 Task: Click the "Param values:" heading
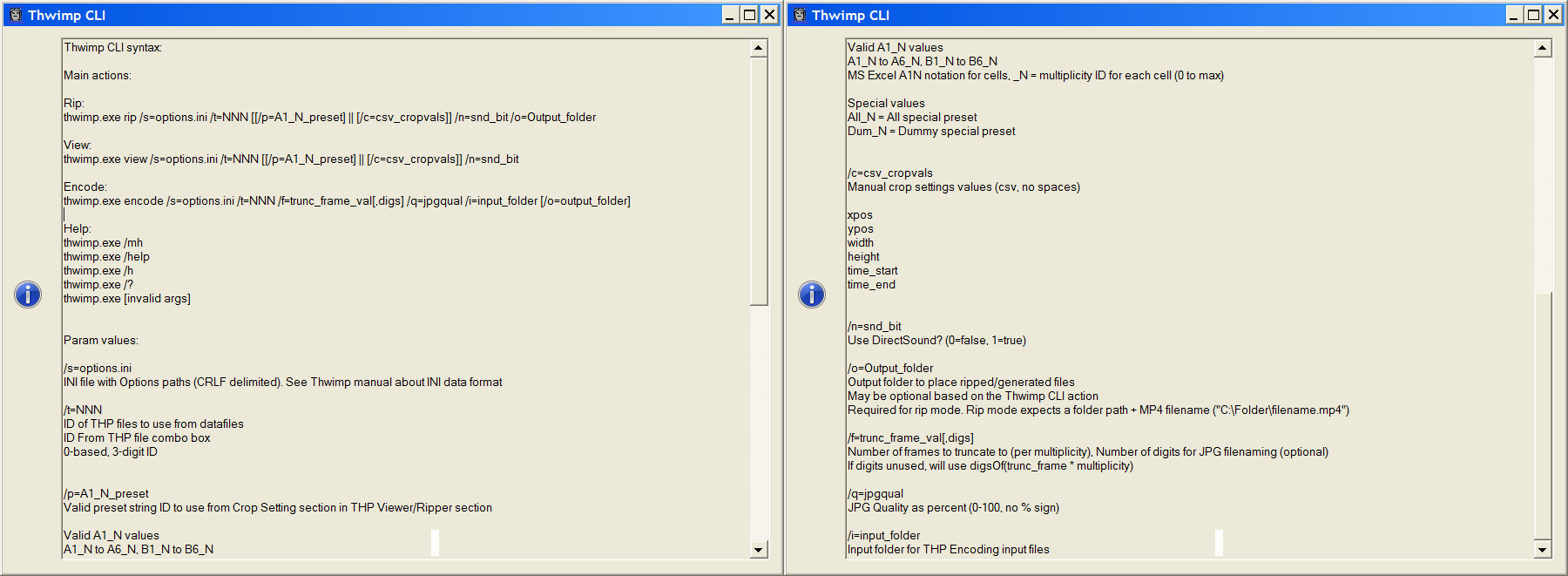pyautogui.click(x=101, y=341)
